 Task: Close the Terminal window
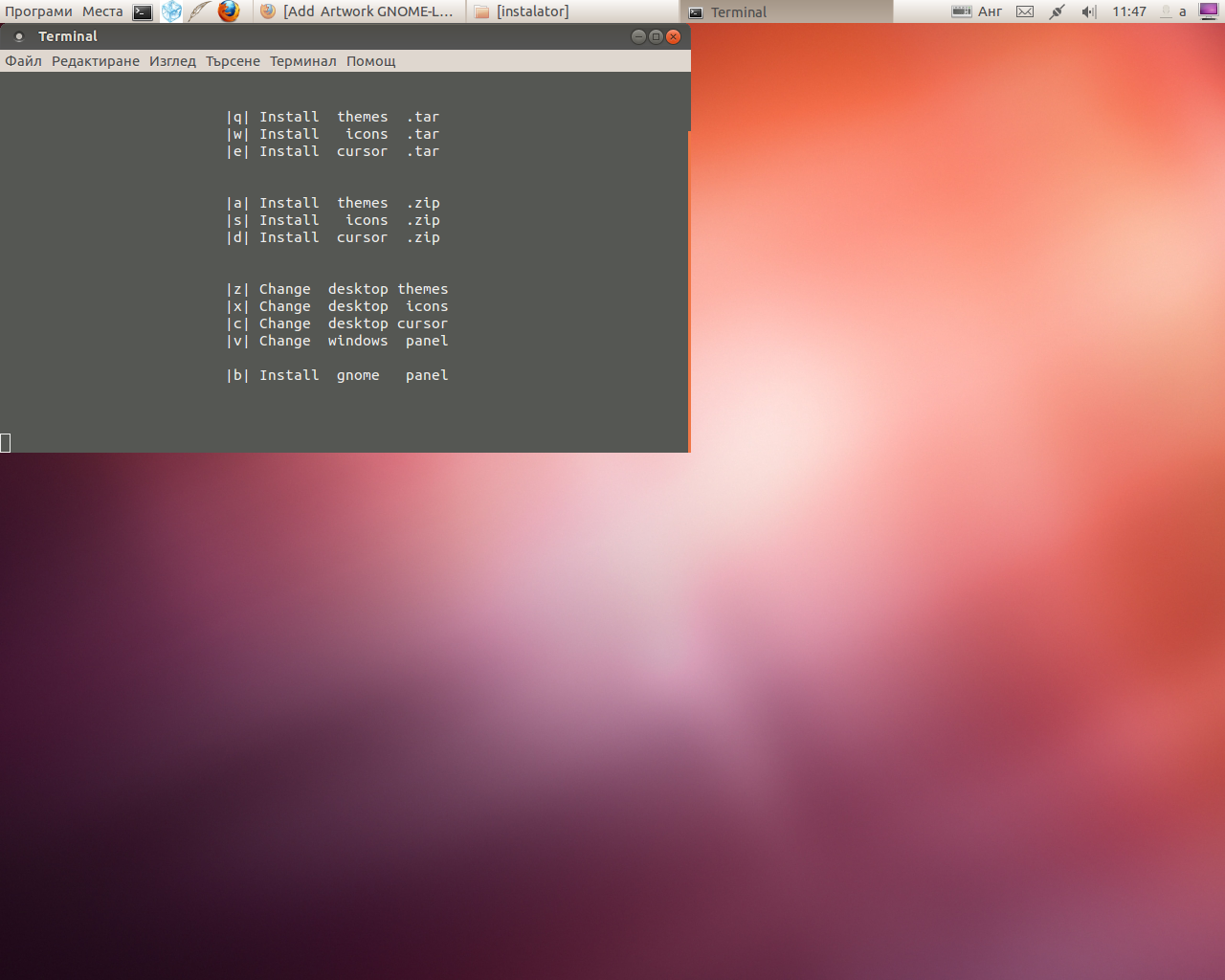coord(673,36)
